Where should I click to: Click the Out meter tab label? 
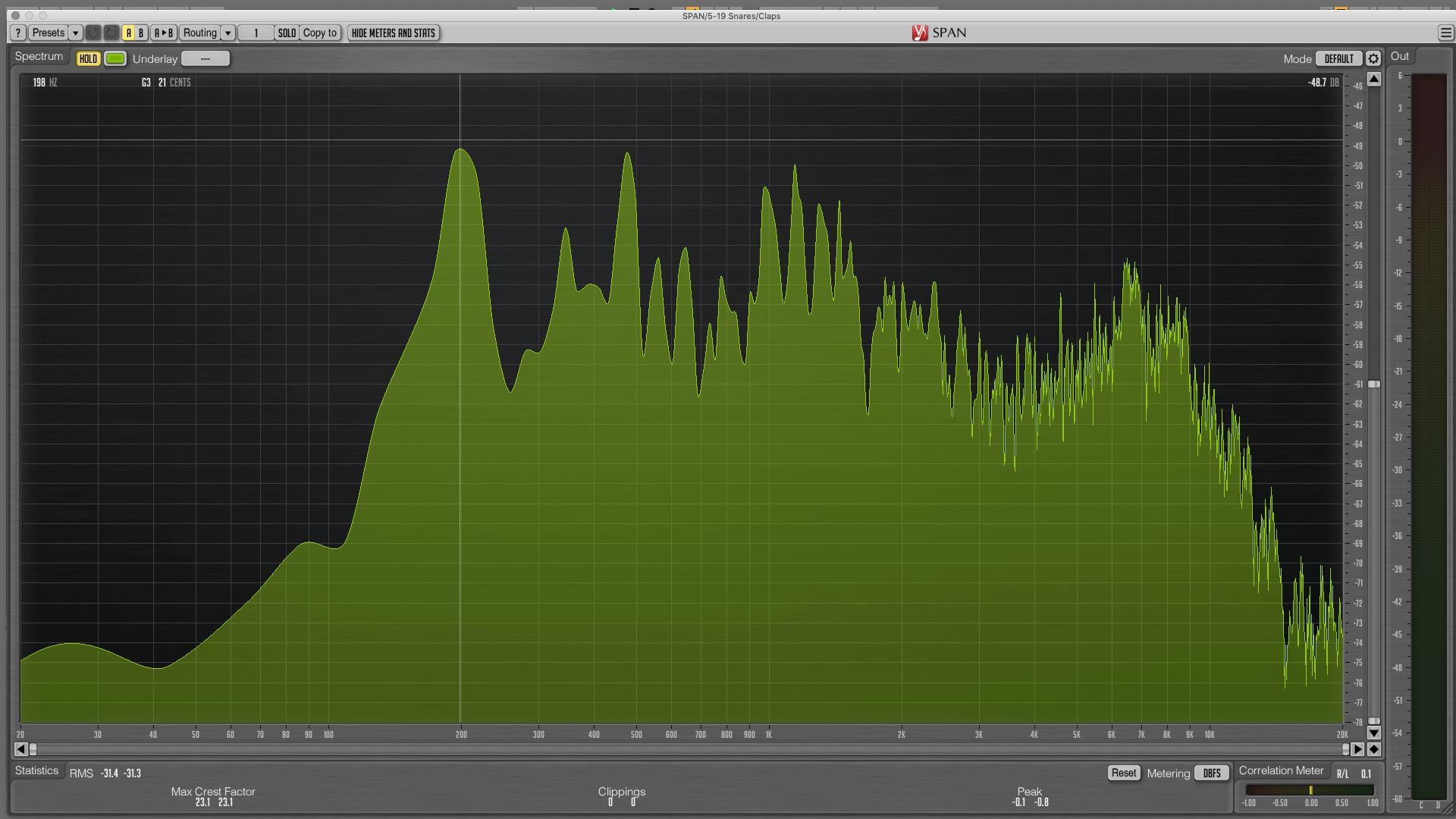(x=1400, y=57)
